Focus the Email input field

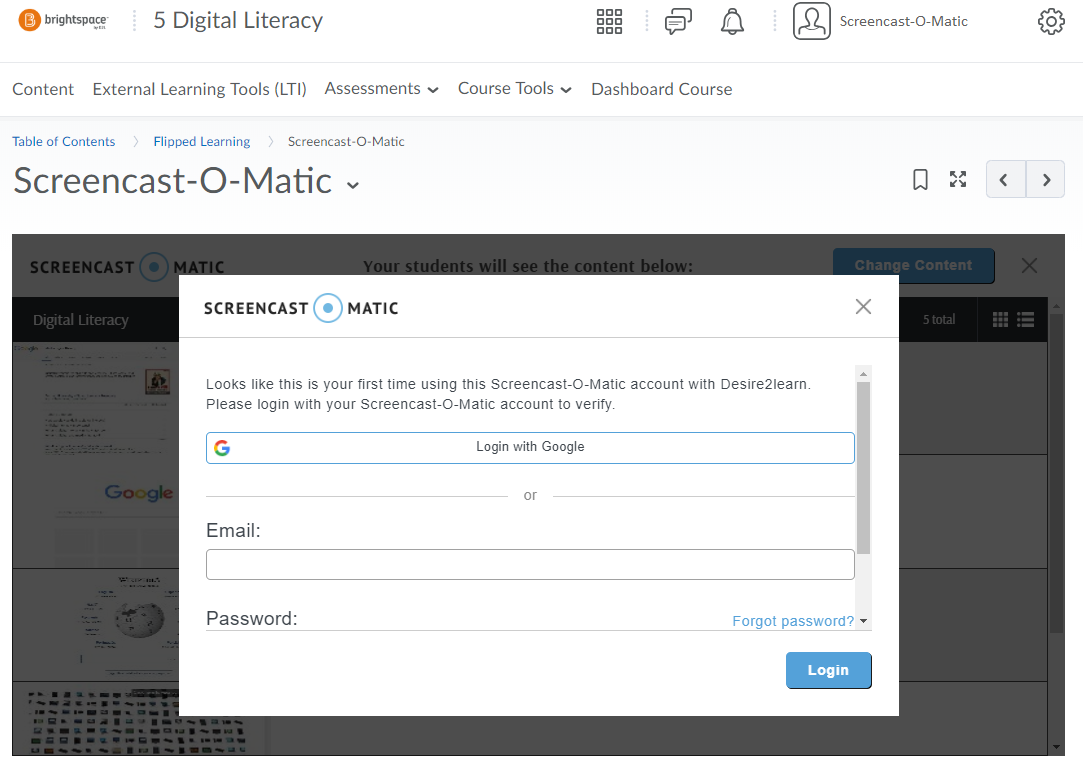click(530, 565)
